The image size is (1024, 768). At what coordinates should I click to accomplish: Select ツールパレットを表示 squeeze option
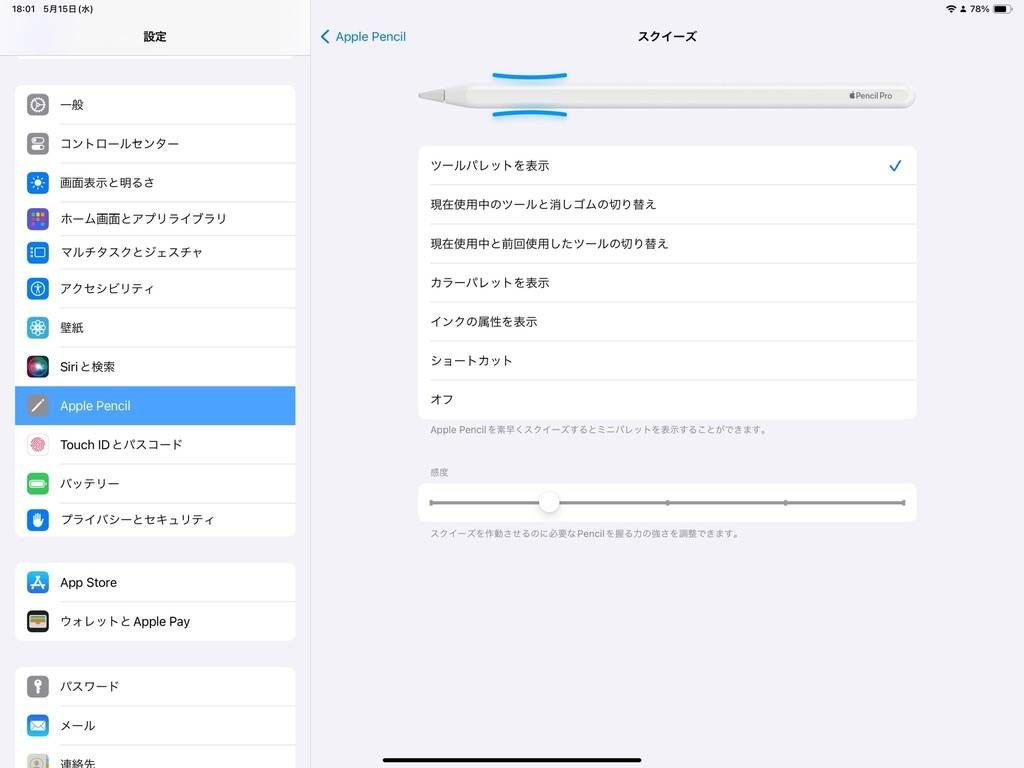[667, 166]
